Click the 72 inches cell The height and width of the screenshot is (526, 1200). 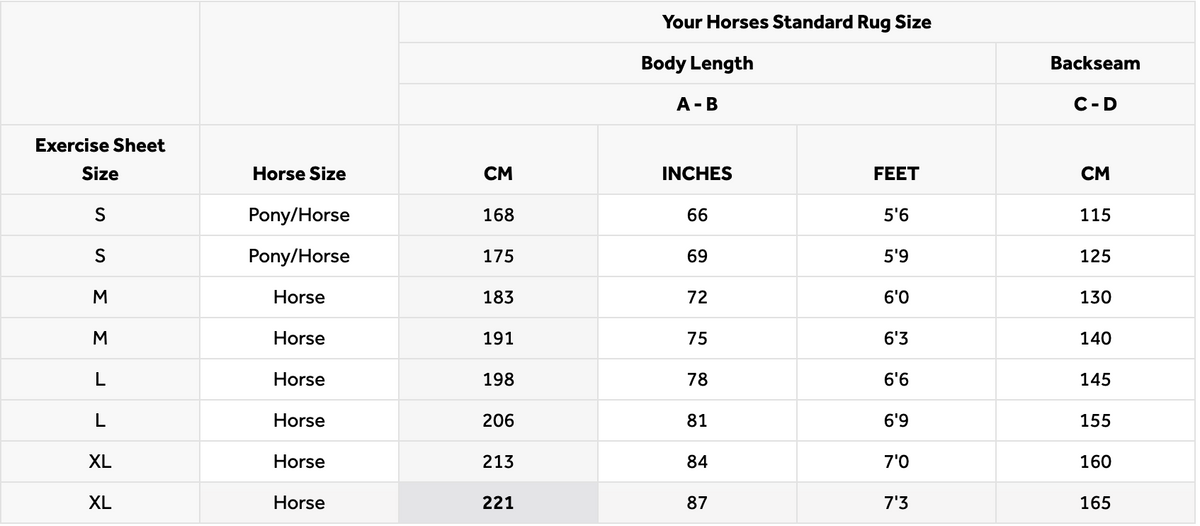[697, 297]
